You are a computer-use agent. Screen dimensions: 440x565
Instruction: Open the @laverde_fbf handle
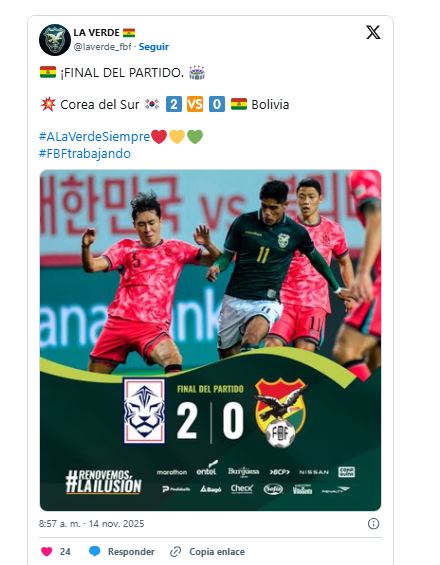coord(102,46)
